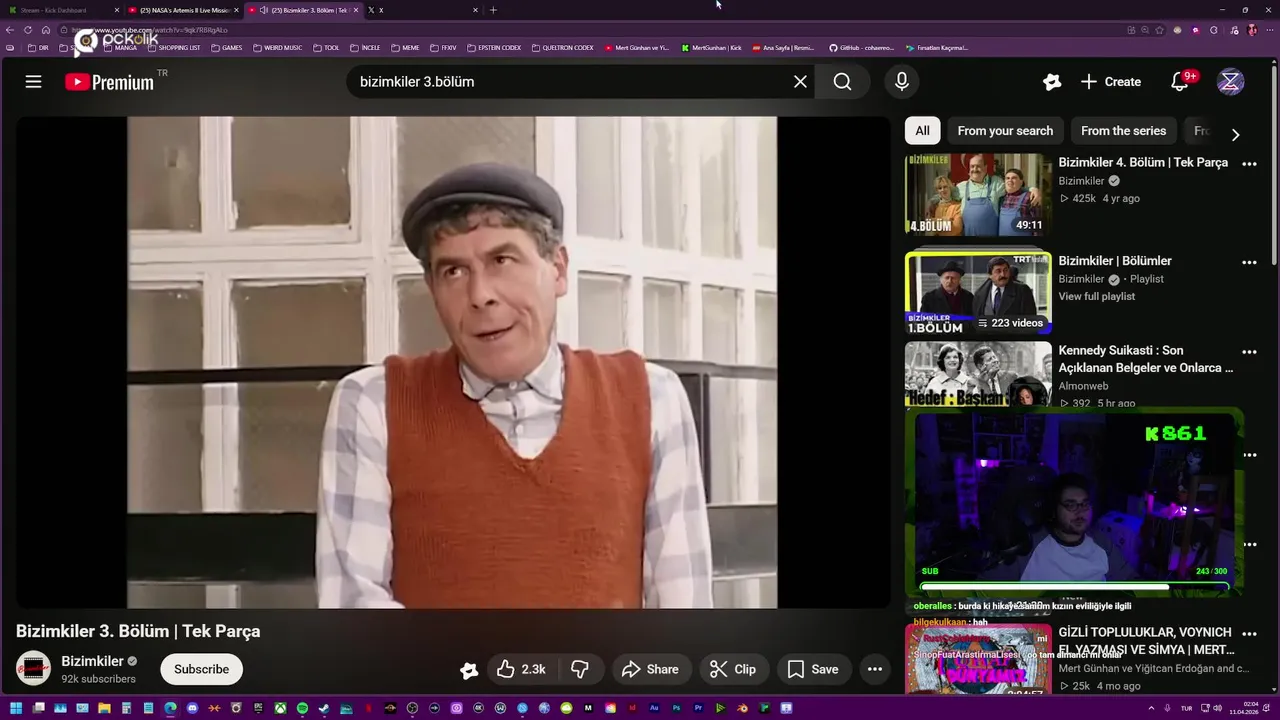The height and width of the screenshot is (720, 1280).
Task: Open the WEIRD MUSIC bookmarks folder
Action: (x=277, y=48)
